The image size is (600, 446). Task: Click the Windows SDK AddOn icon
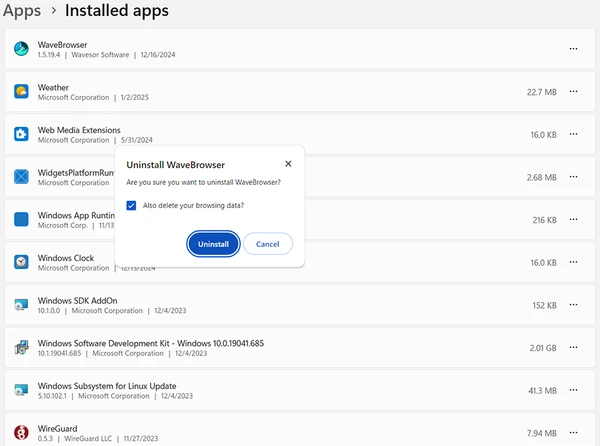coord(21,305)
